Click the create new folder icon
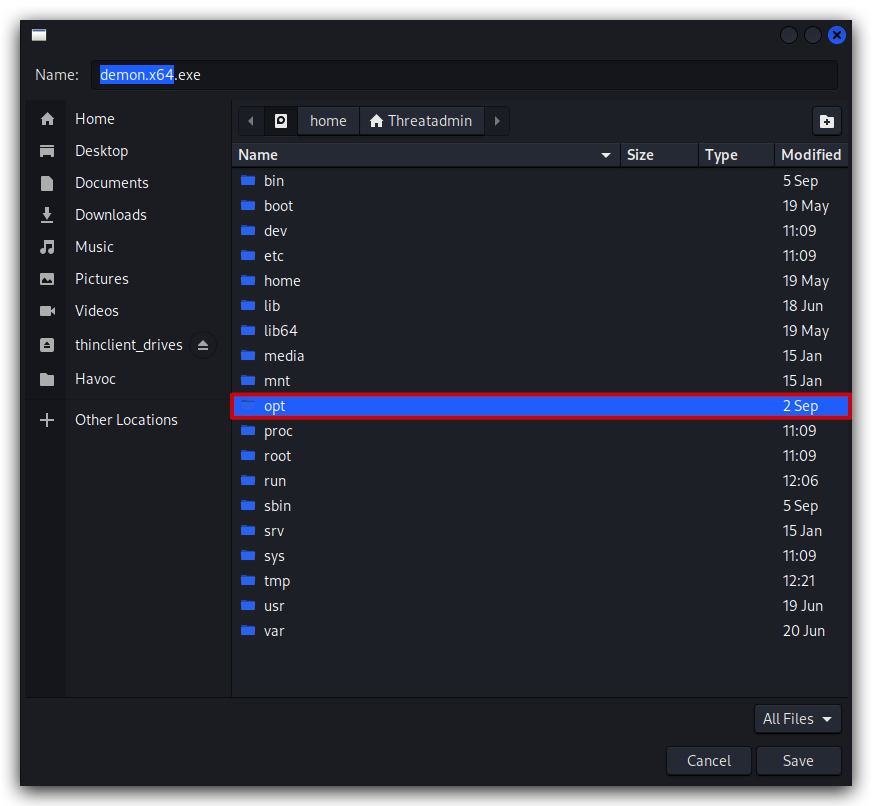 tap(827, 121)
